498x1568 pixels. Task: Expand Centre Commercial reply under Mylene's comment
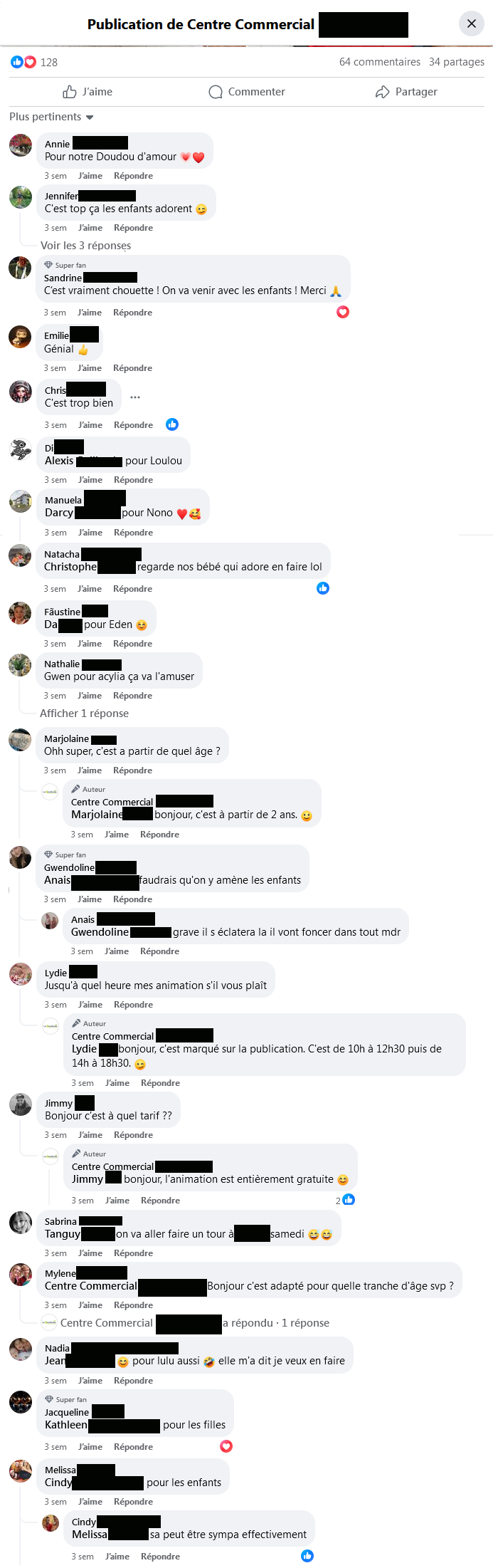point(185,1323)
